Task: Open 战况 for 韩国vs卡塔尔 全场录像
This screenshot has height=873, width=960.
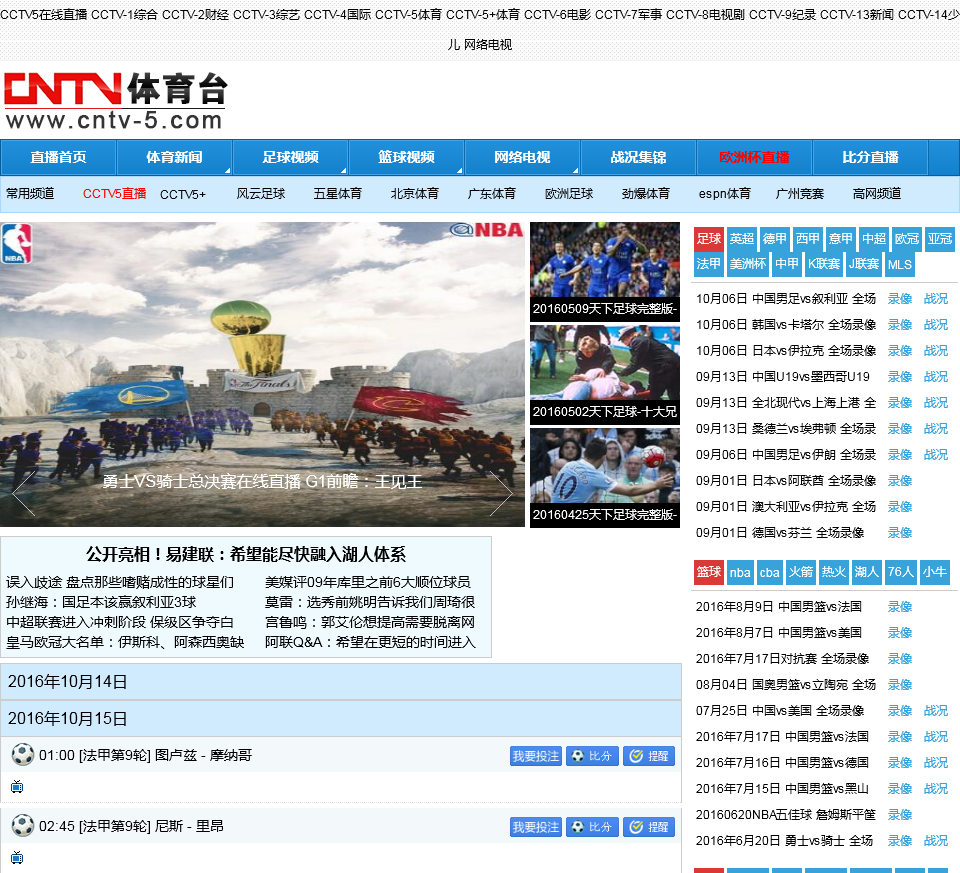Action: [x=936, y=324]
